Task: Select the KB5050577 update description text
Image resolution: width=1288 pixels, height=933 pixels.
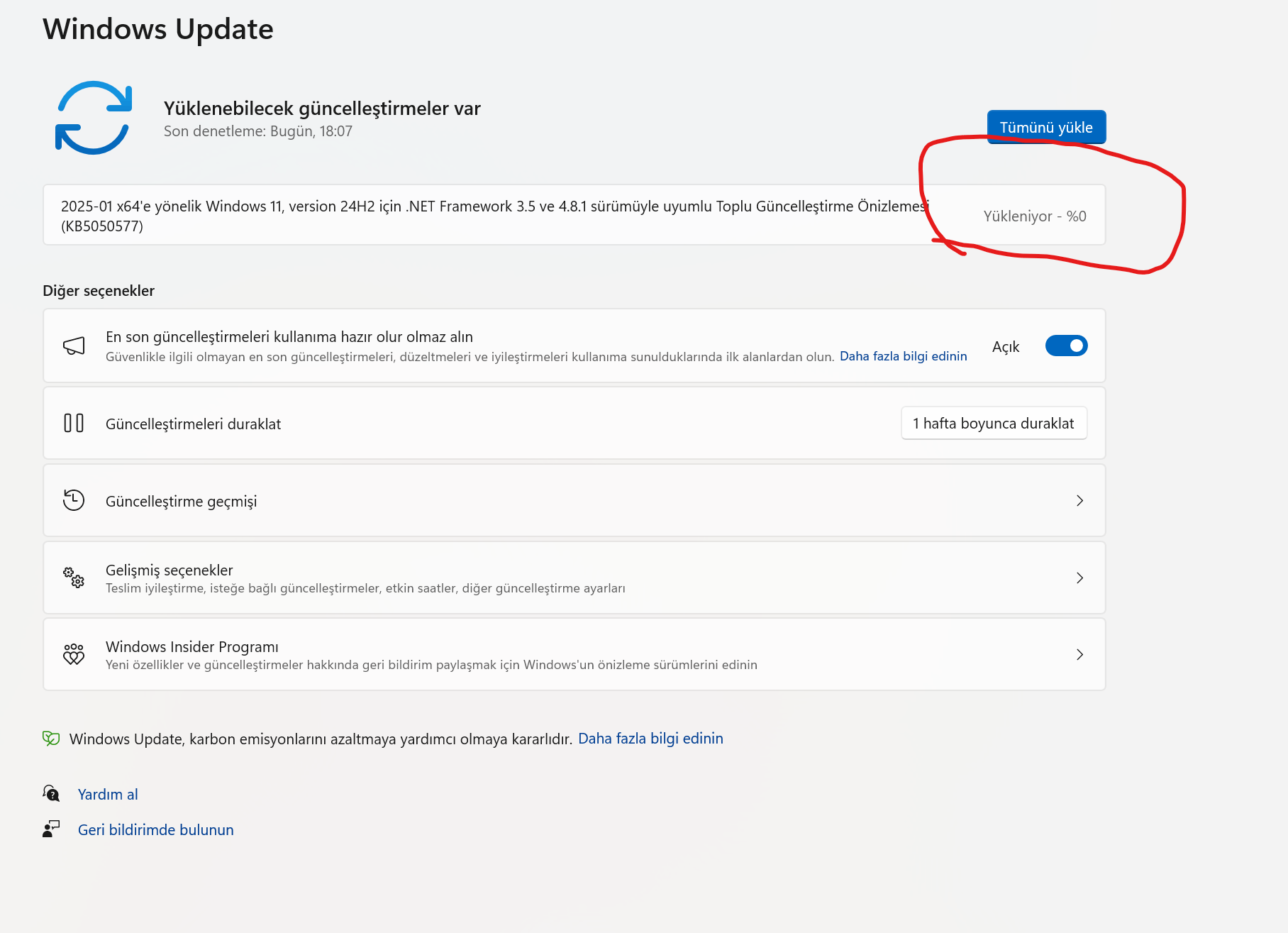Action: 495,216
